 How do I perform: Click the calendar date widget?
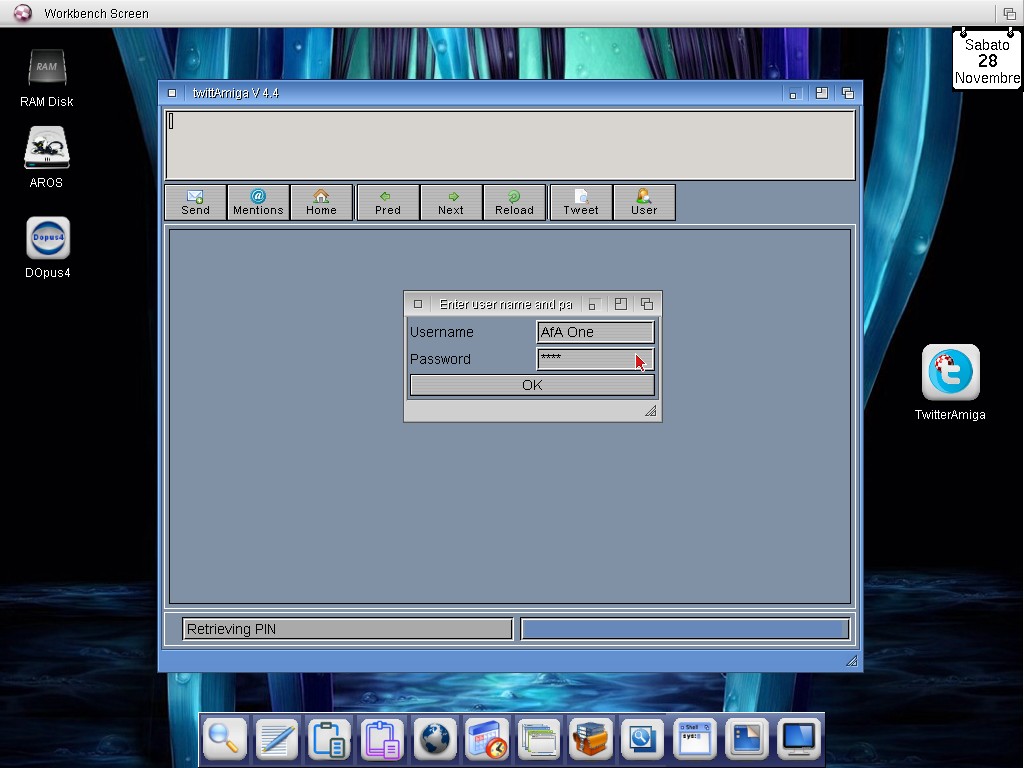987,61
